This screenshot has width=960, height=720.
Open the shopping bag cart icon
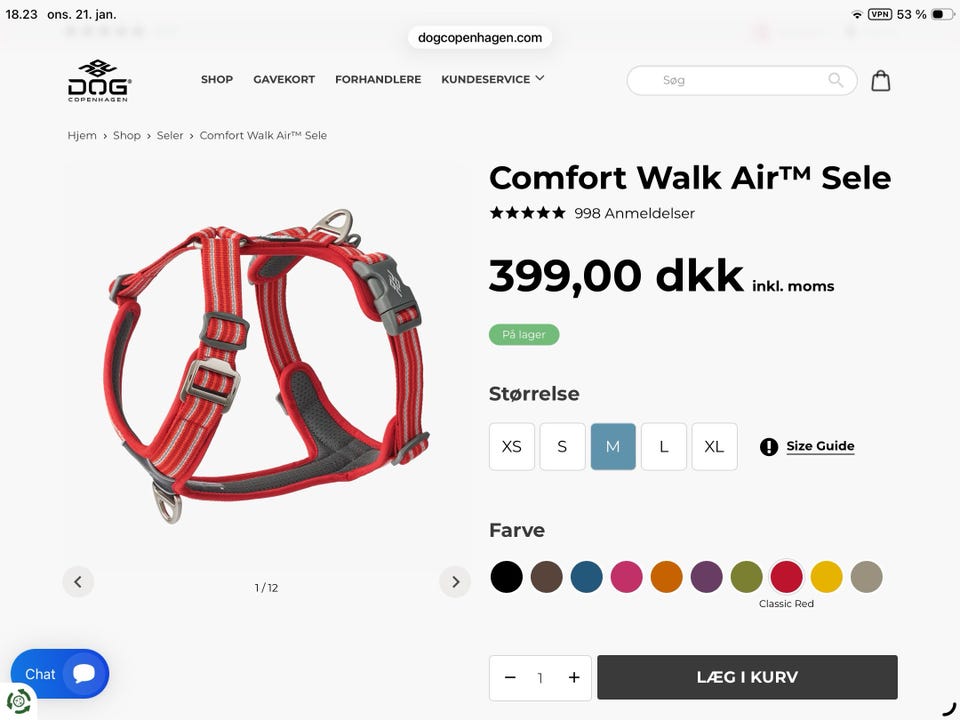pos(880,80)
